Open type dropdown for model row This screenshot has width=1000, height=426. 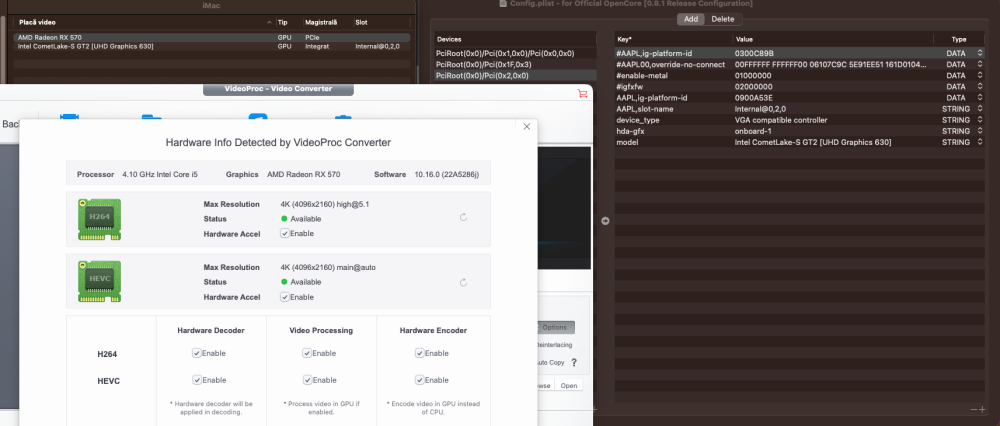(x=980, y=142)
